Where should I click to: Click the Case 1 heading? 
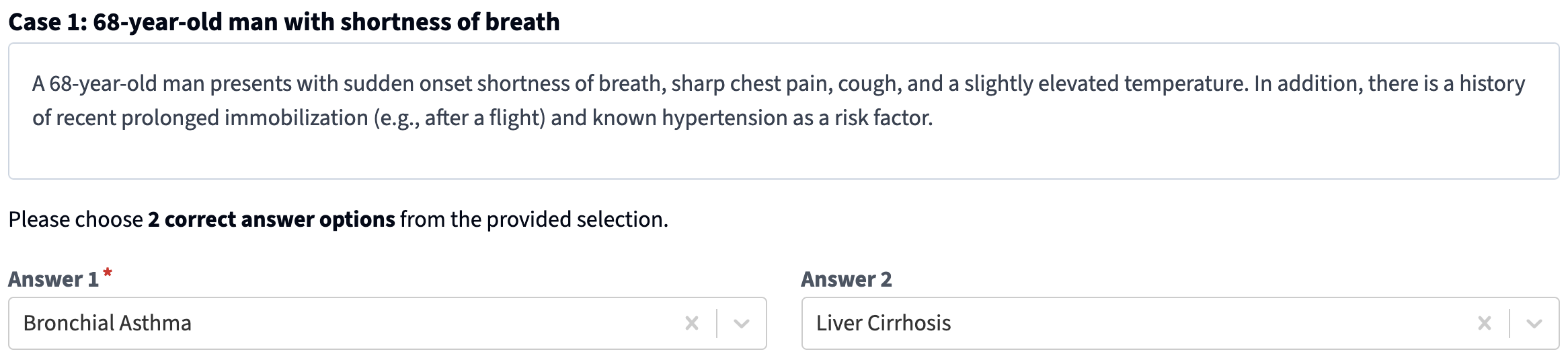[x=284, y=22]
